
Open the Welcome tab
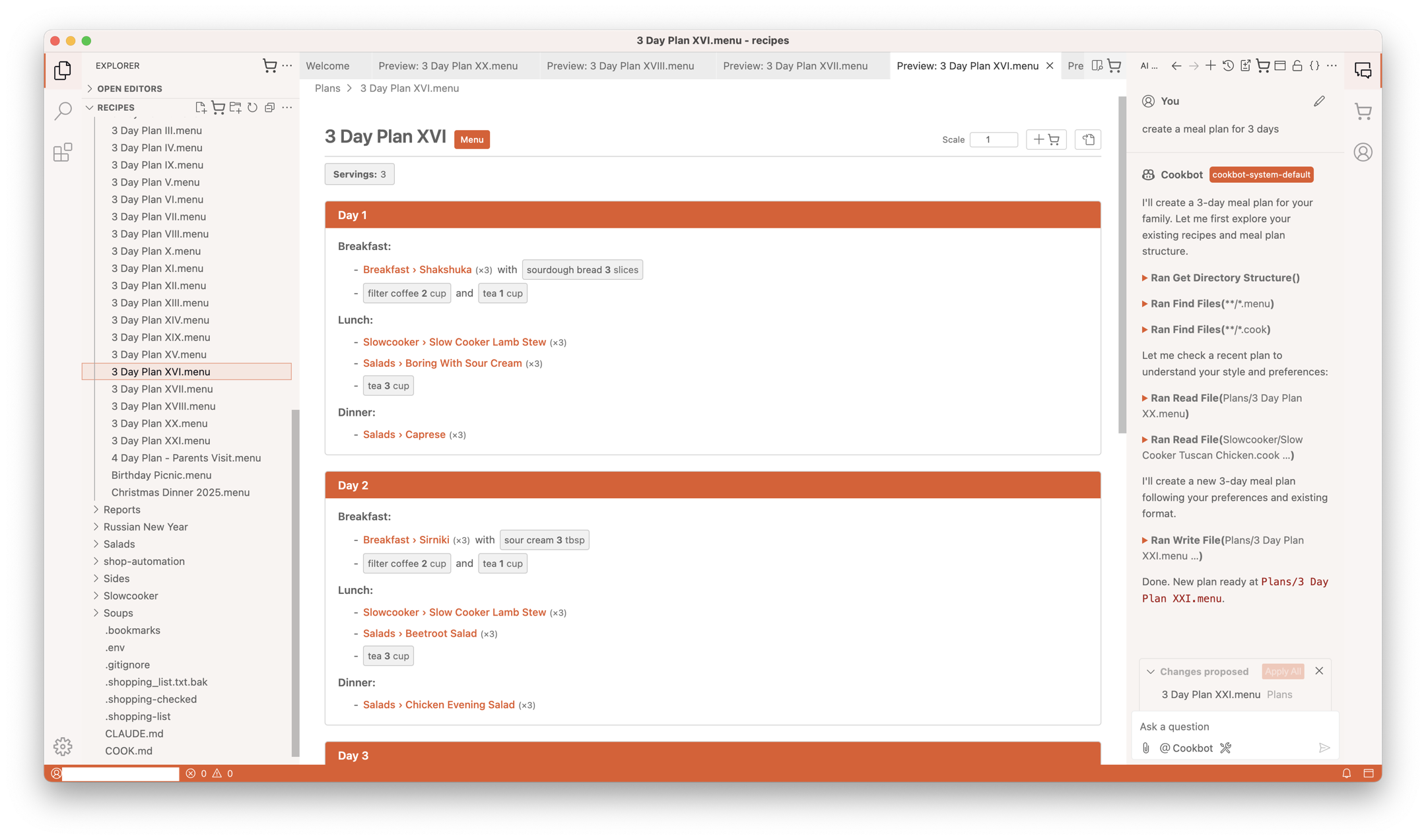(x=328, y=65)
